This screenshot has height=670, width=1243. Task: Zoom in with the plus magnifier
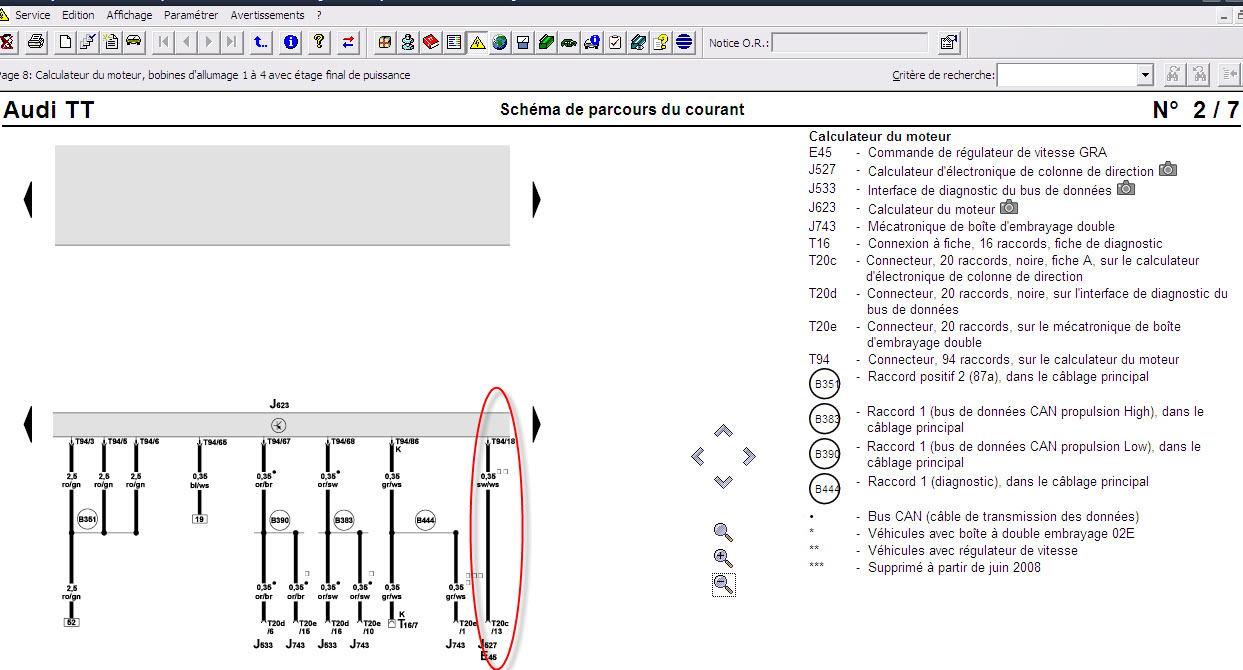(x=723, y=559)
